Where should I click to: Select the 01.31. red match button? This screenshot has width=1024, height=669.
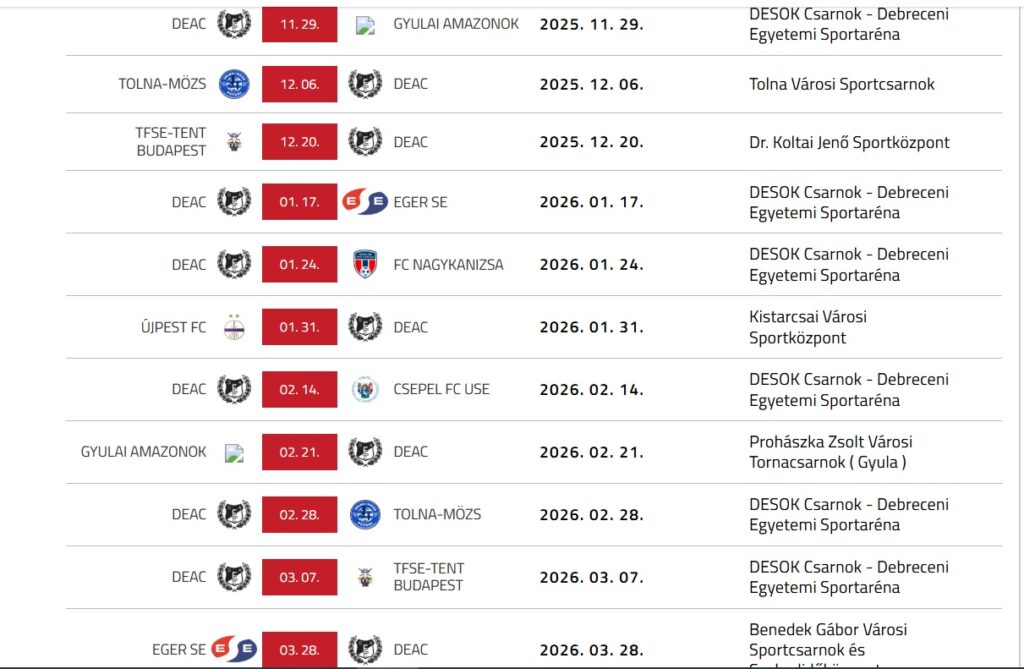pos(299,327)
